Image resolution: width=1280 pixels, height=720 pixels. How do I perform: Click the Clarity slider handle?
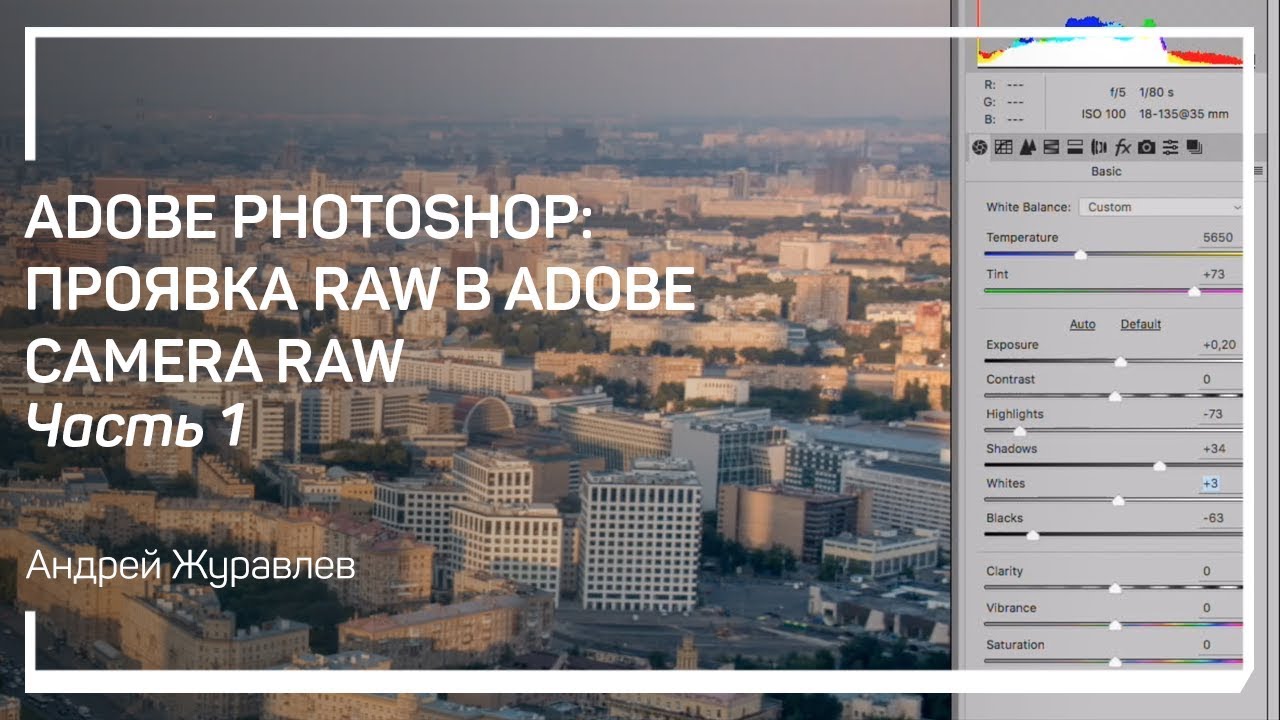point(1115,589)
